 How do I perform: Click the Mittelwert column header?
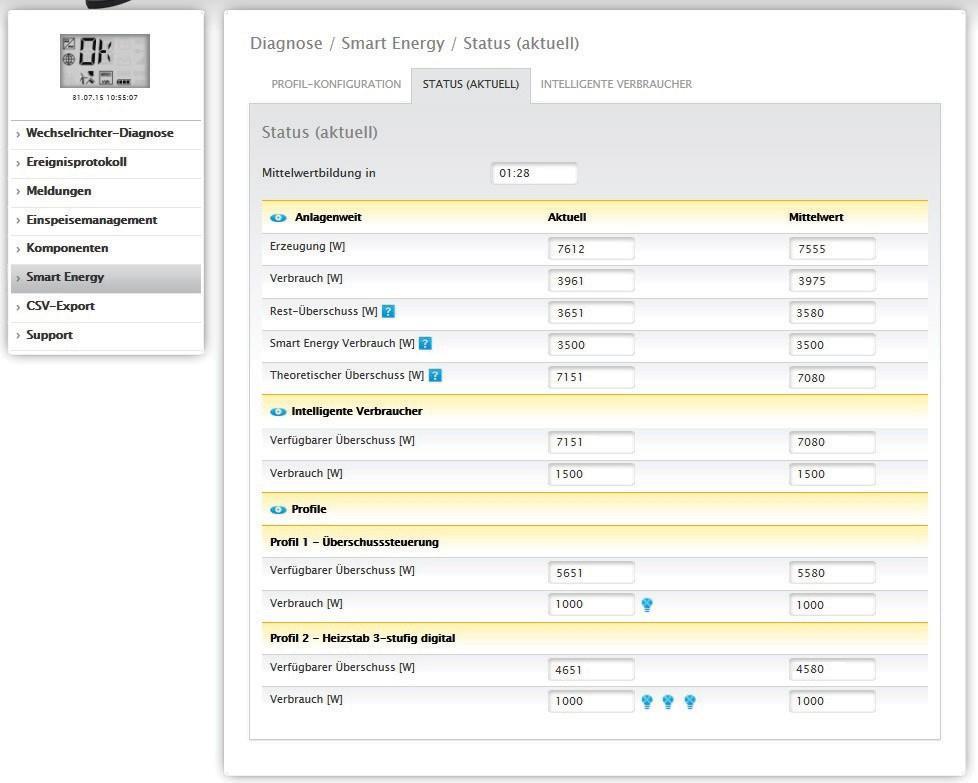(816, 217)
